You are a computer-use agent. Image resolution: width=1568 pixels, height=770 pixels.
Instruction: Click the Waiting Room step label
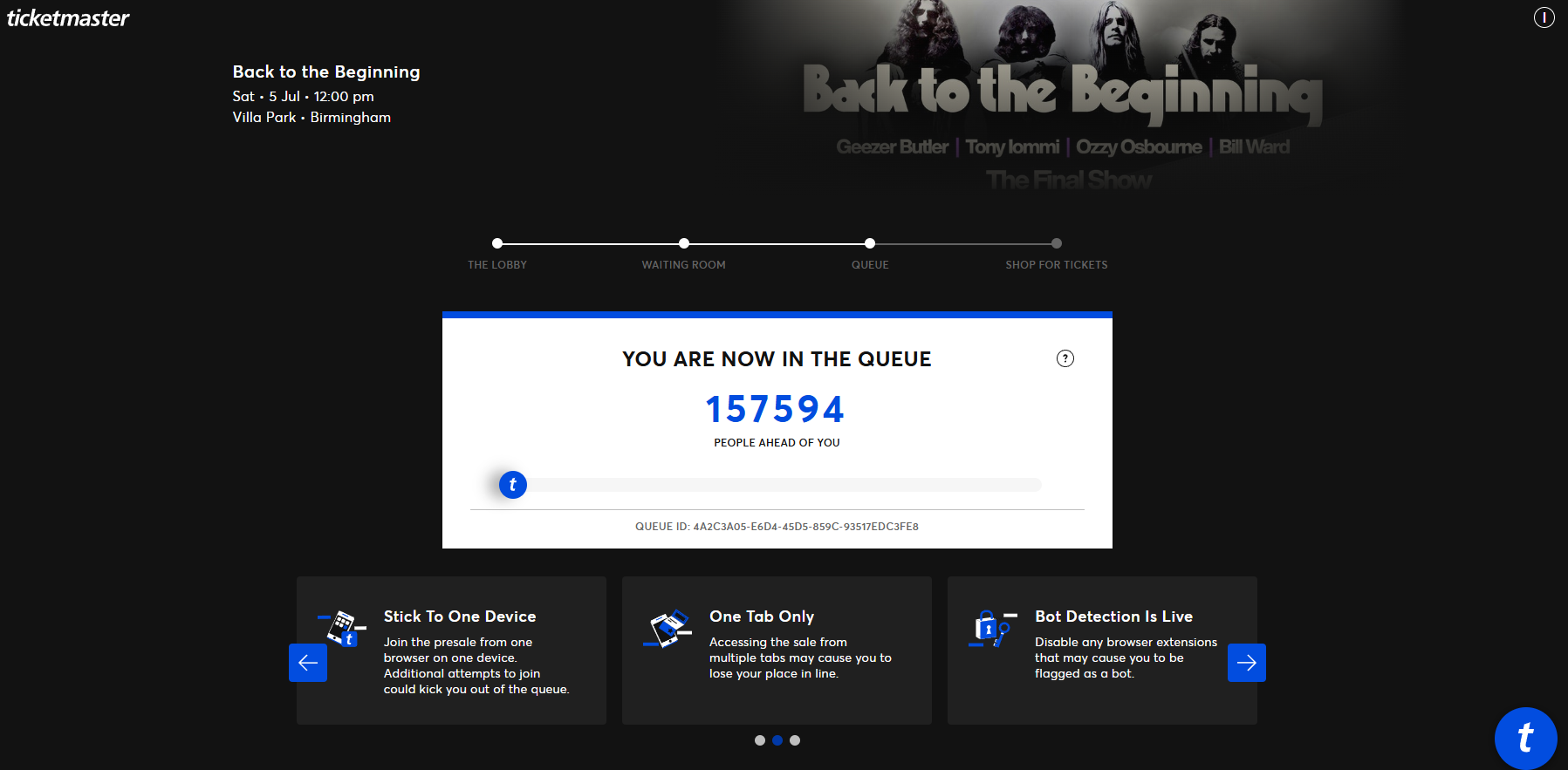click(x=683, y=265)
